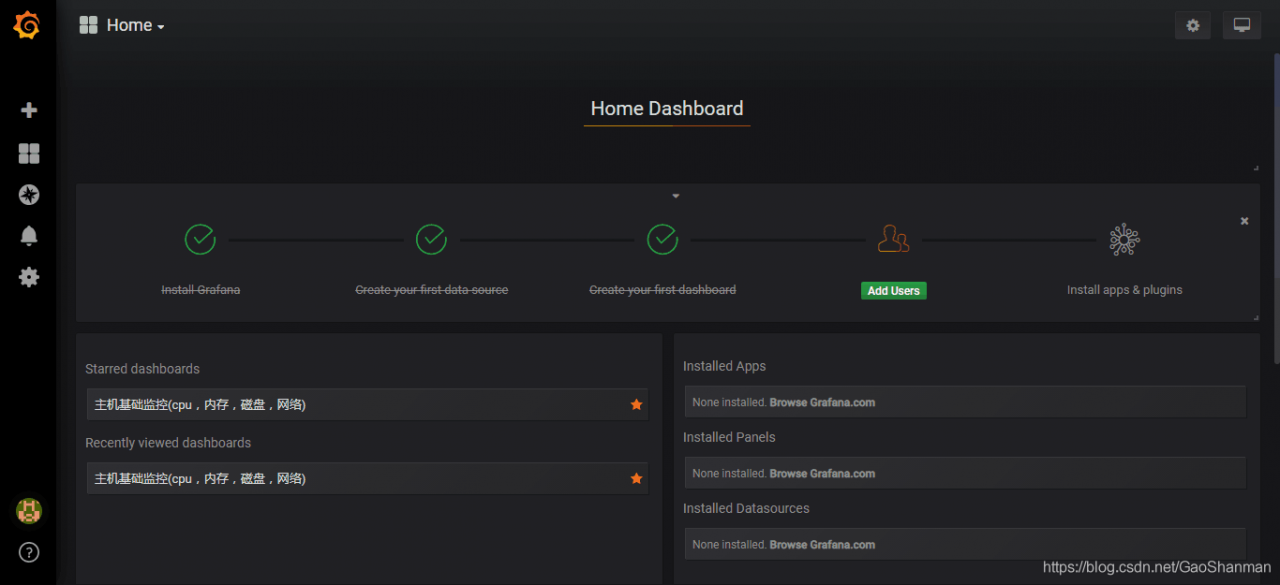Click the Grafana logo icon

coord(27,25)
